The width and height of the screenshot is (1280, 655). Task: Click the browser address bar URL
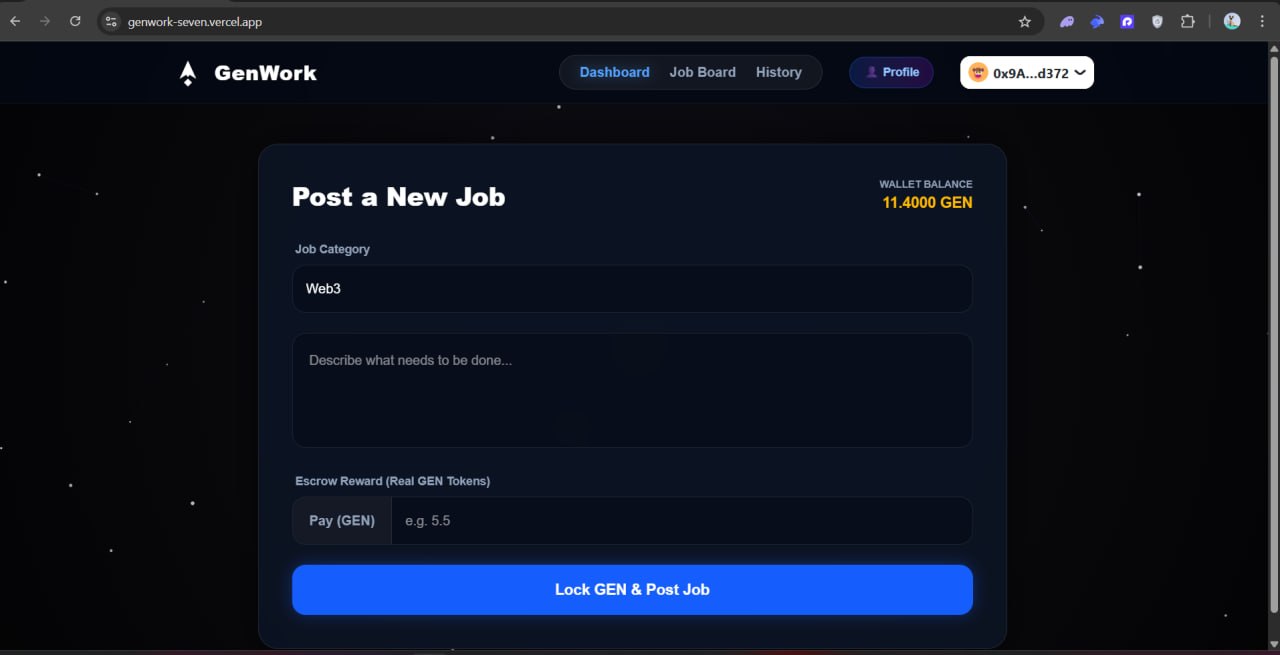click(195, 21)
